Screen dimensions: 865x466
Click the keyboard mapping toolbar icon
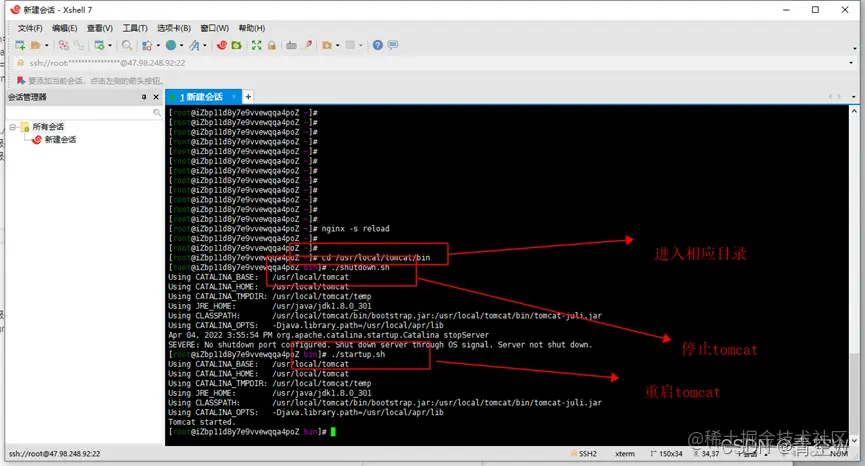(x=291, y=45)
